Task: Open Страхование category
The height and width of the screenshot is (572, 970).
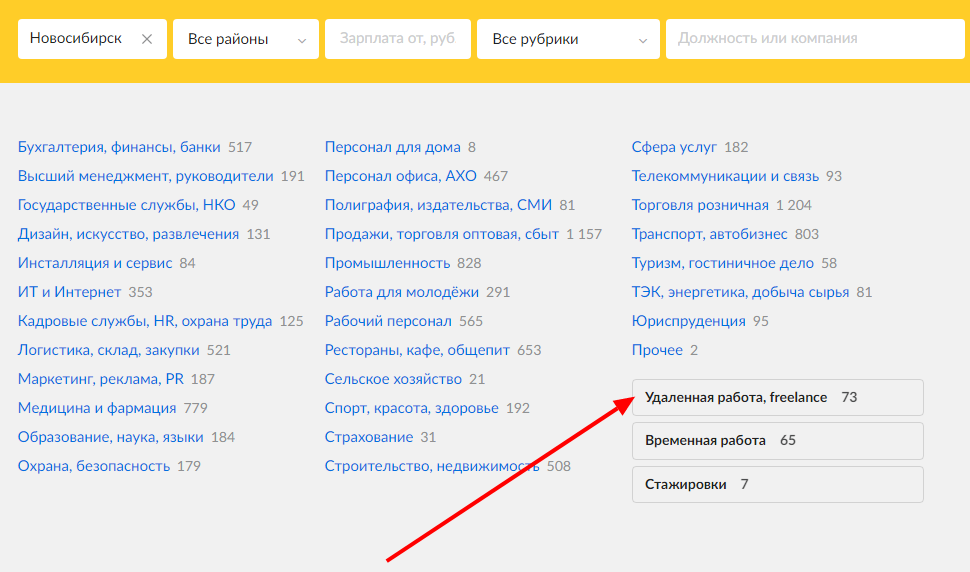Action: (369, 437)
